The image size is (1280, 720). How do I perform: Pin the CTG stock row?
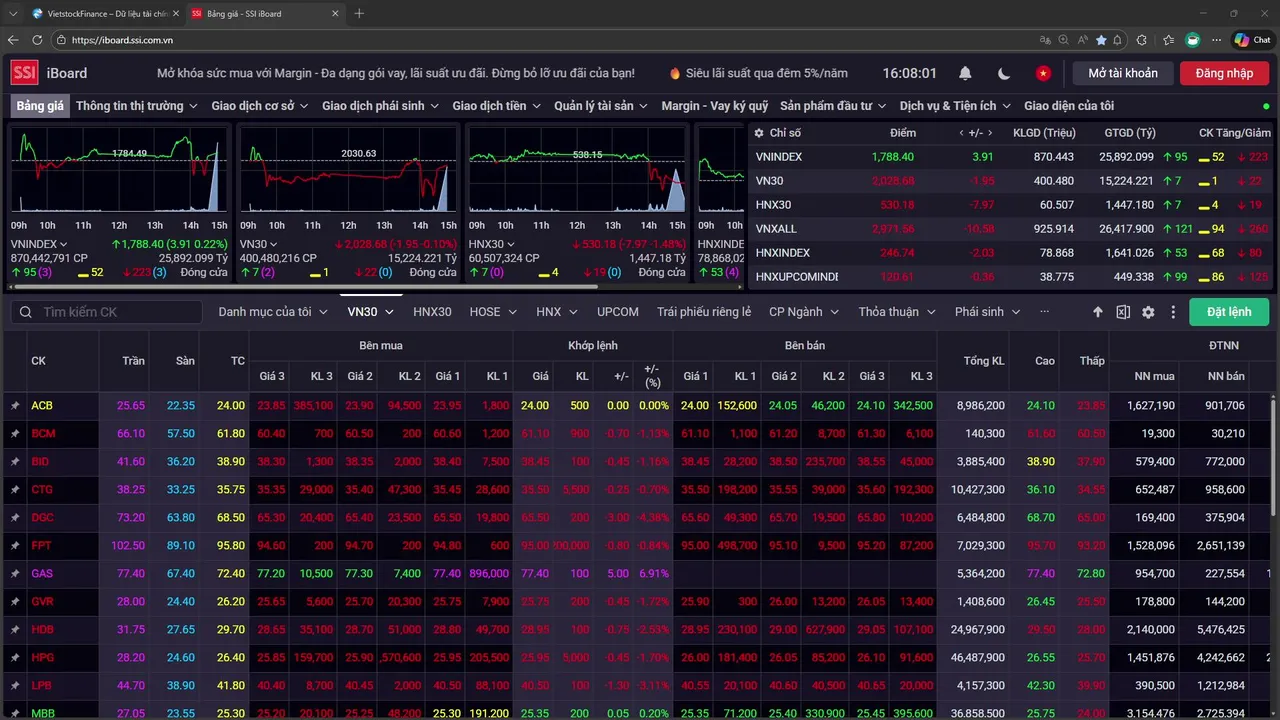pos(15,490)
